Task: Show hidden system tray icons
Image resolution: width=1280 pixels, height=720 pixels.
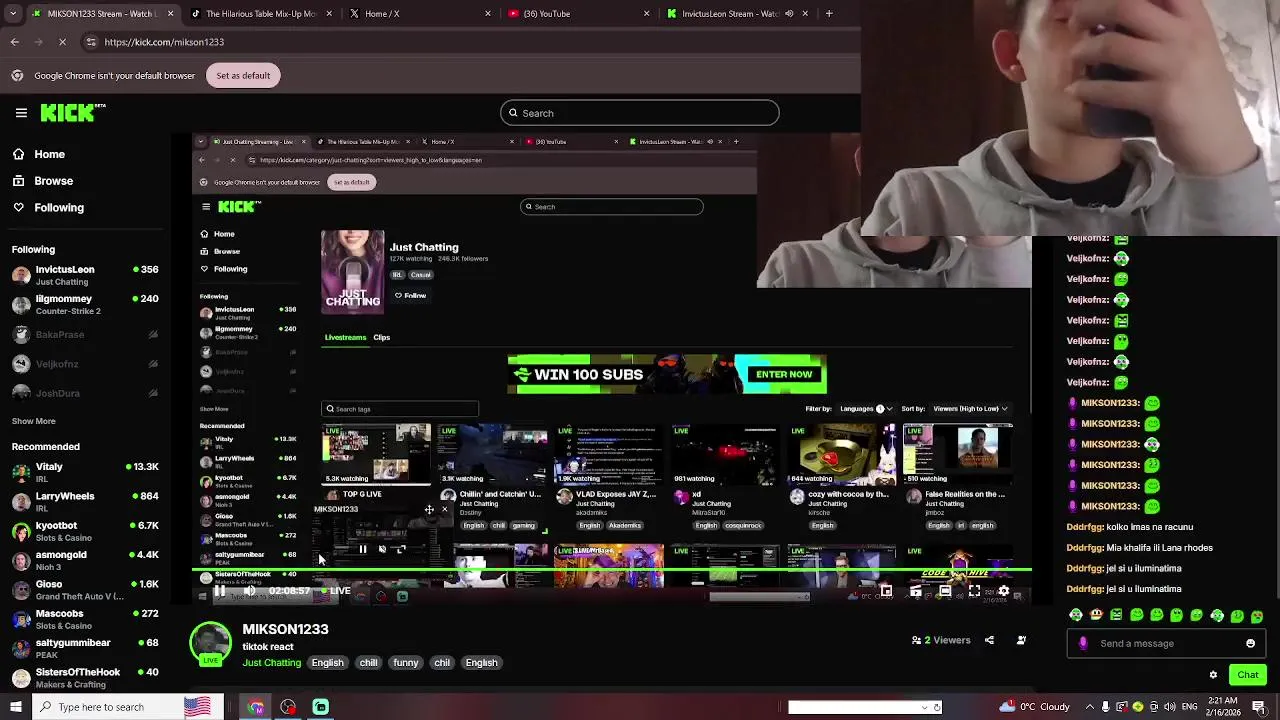Action: tap(1090, 707)
